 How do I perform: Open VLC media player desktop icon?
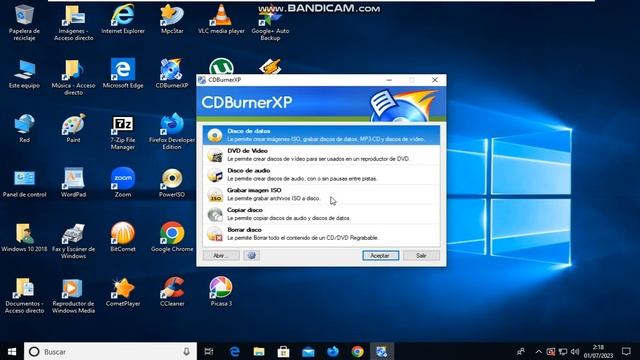(221, 19)
